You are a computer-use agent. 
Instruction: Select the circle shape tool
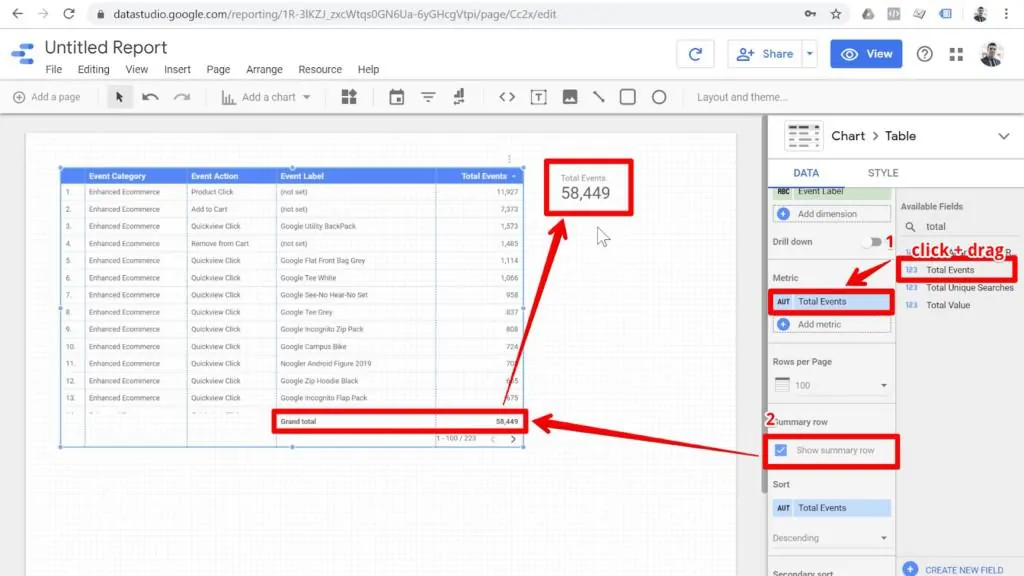tap(659, 97)
